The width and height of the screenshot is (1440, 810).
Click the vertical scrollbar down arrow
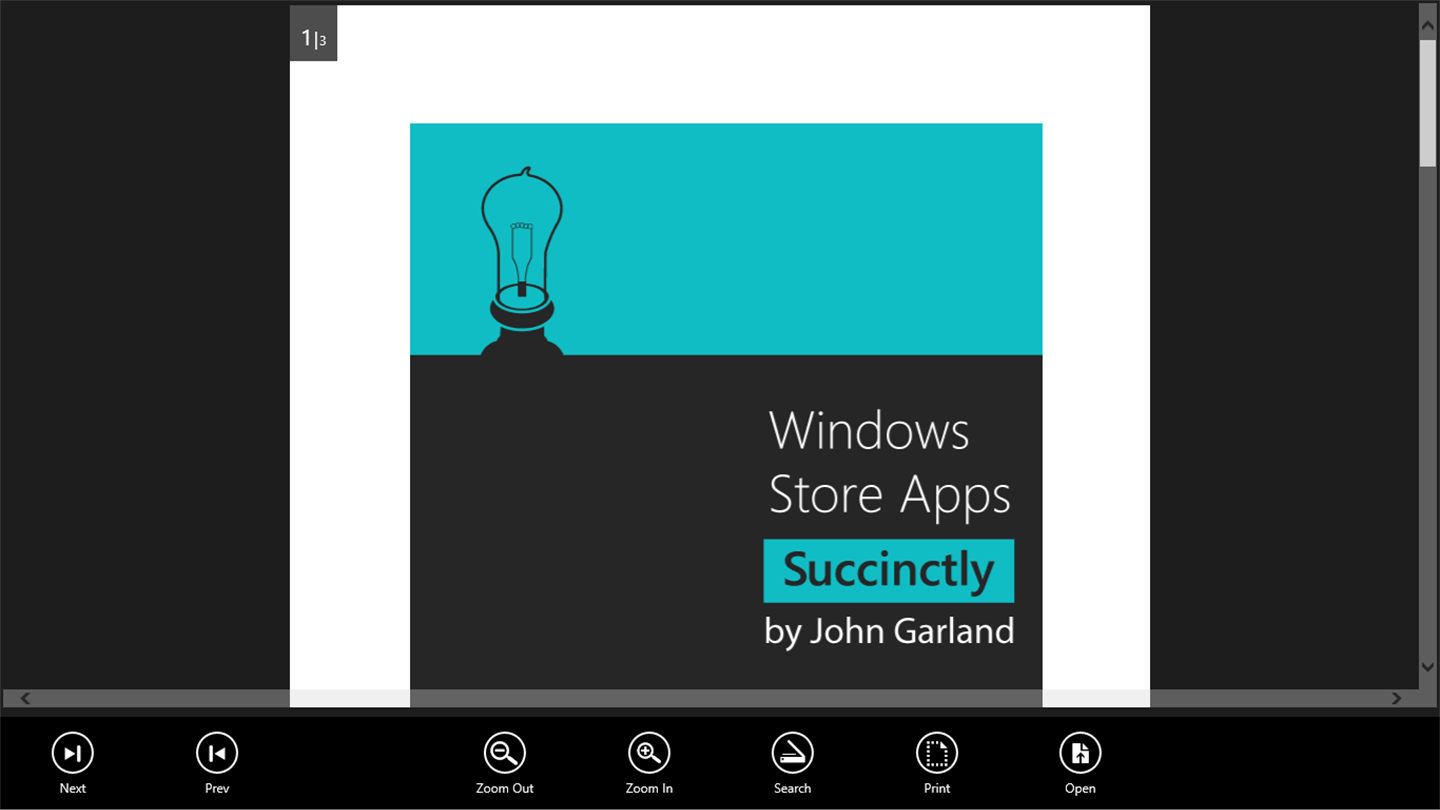pos(1428,667)
